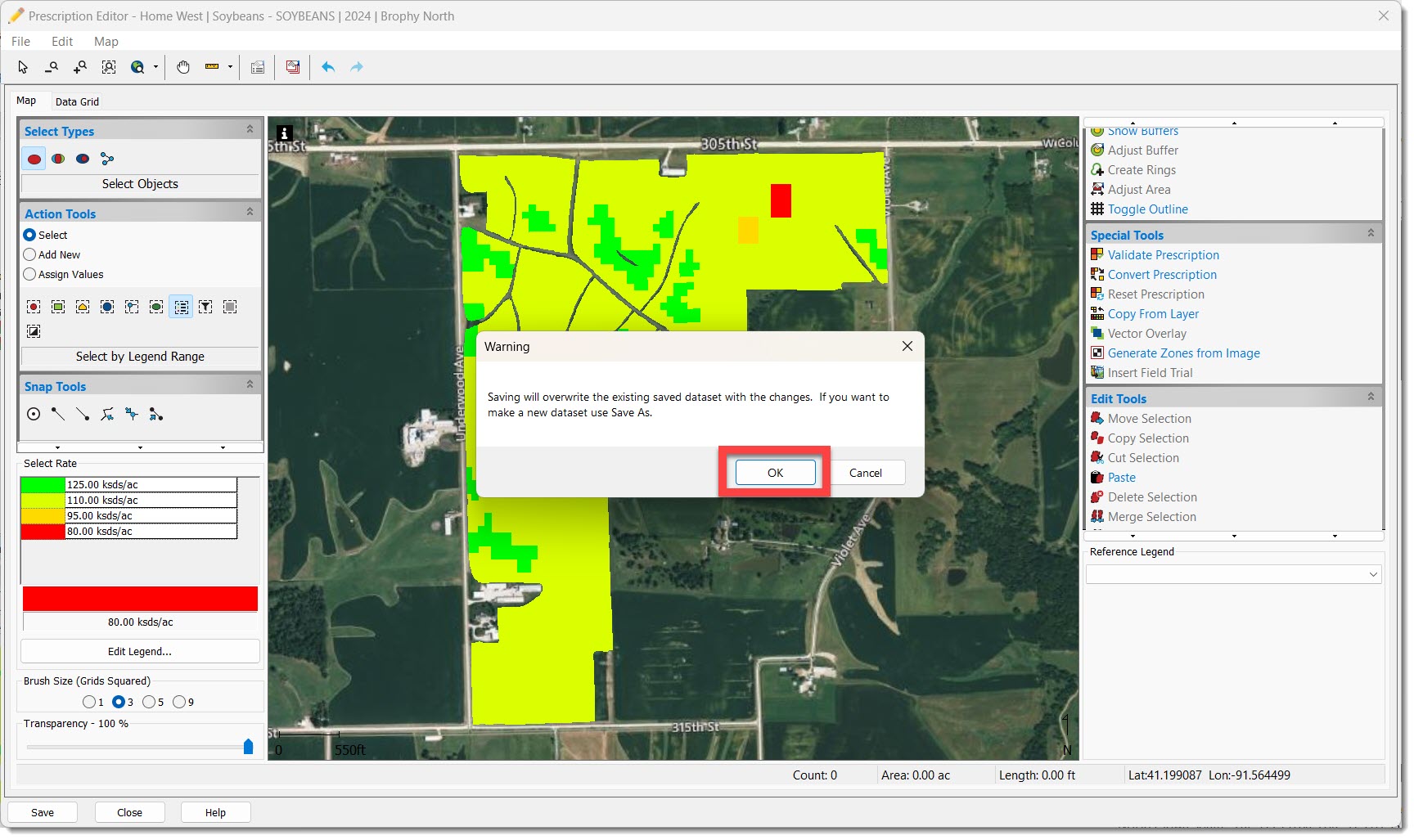Switch to the Data Grid tab
The height and width of the screenshot is (840, 1414).
(x=77, y=102)
